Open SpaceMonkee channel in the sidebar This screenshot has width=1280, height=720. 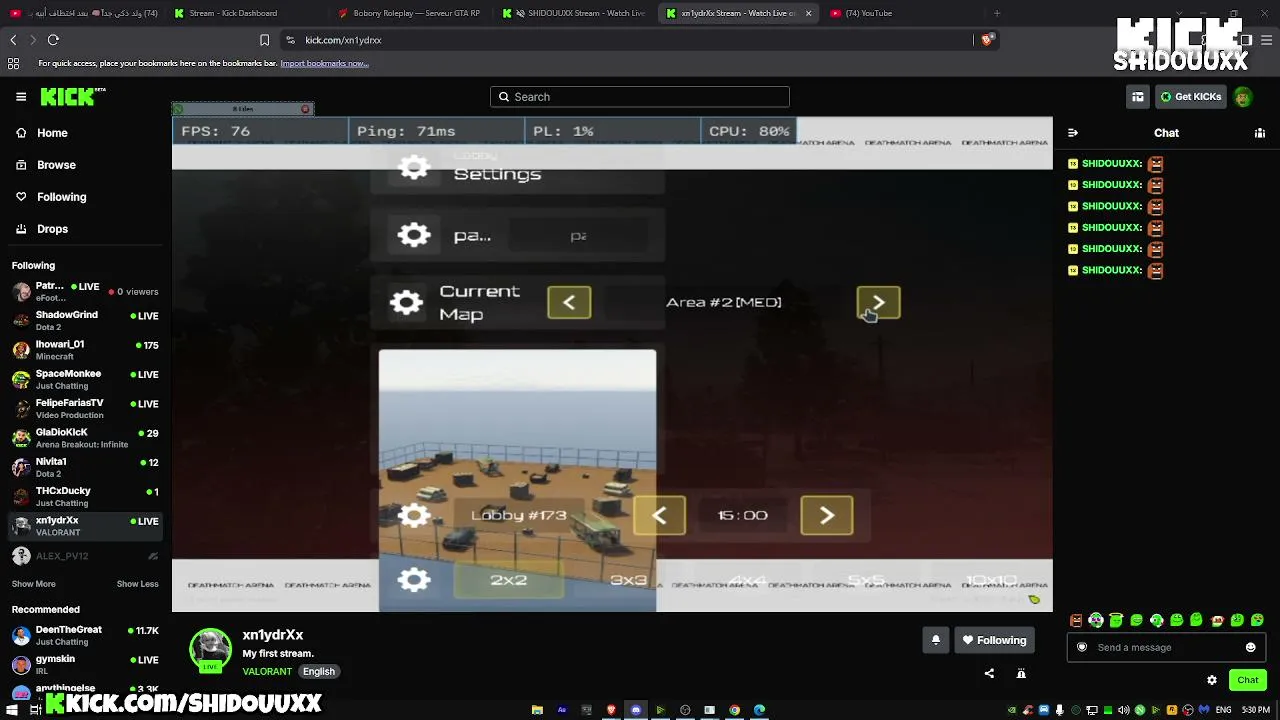click(x=86, y=379)
